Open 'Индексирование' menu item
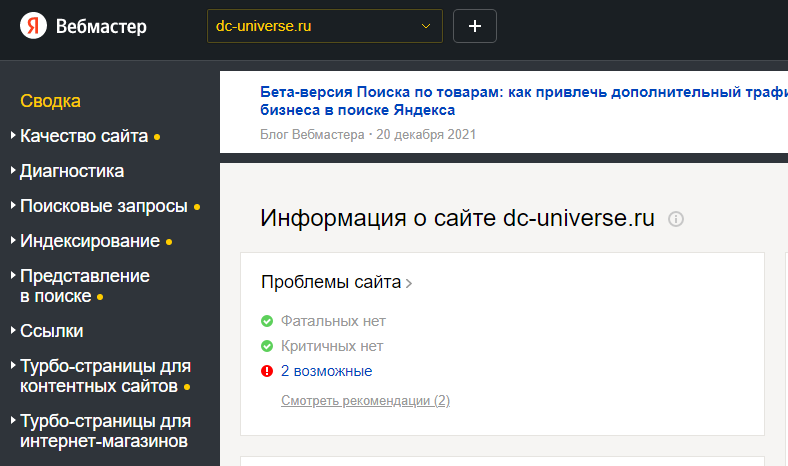Viewport: 788px width, 466px height. coord(90,241)
